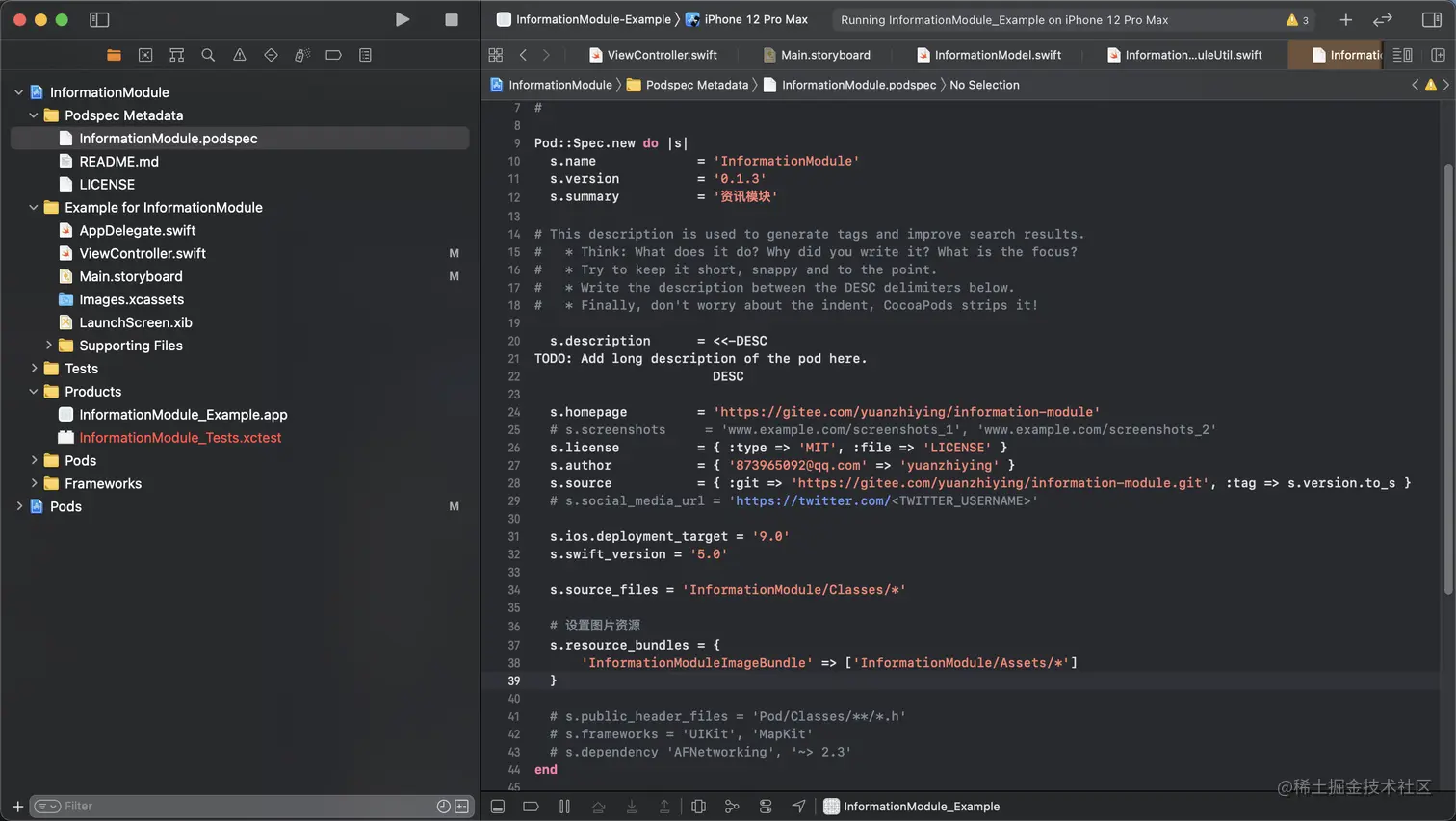Stop the running scheme
Image resolution: width=1456 pixels, height=821 pixels.
(x=451, y=19)
